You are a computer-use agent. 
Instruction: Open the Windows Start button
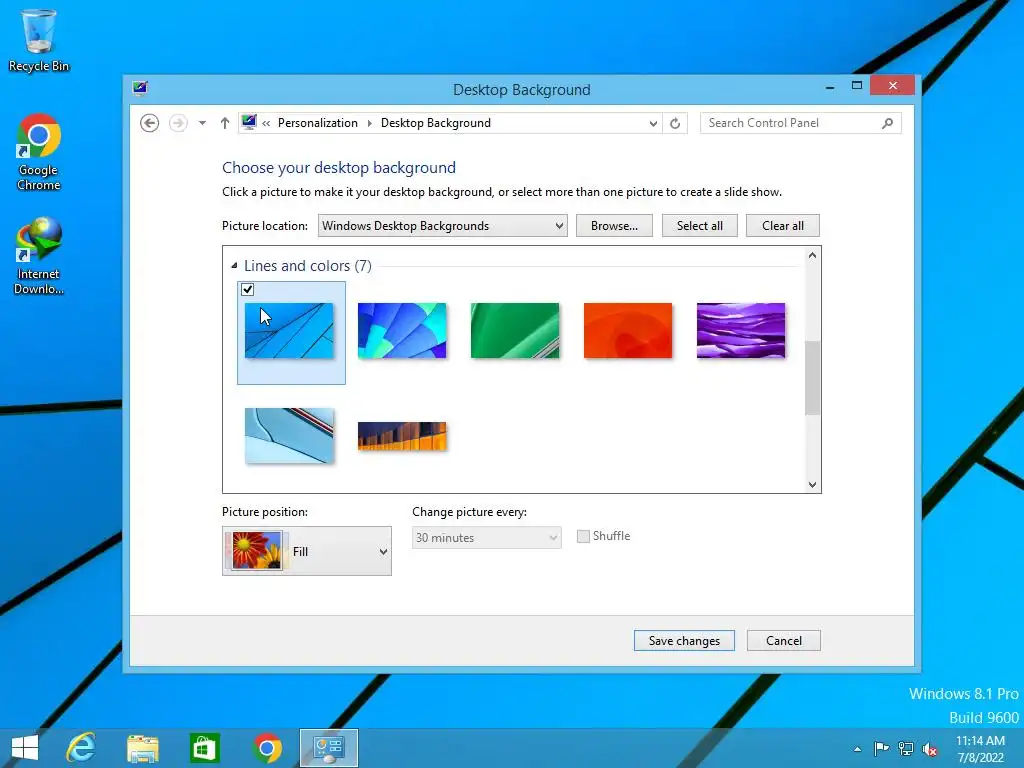point(25,748)
